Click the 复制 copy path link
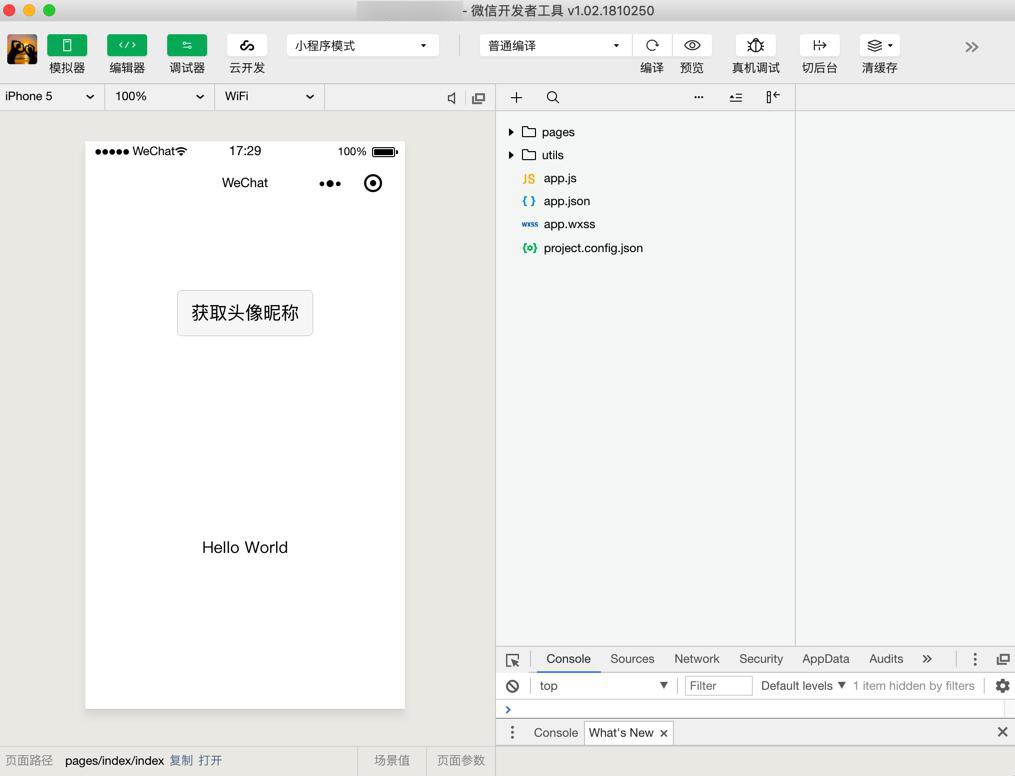Screen dimensions: 1015x776 tap(181, 760)
